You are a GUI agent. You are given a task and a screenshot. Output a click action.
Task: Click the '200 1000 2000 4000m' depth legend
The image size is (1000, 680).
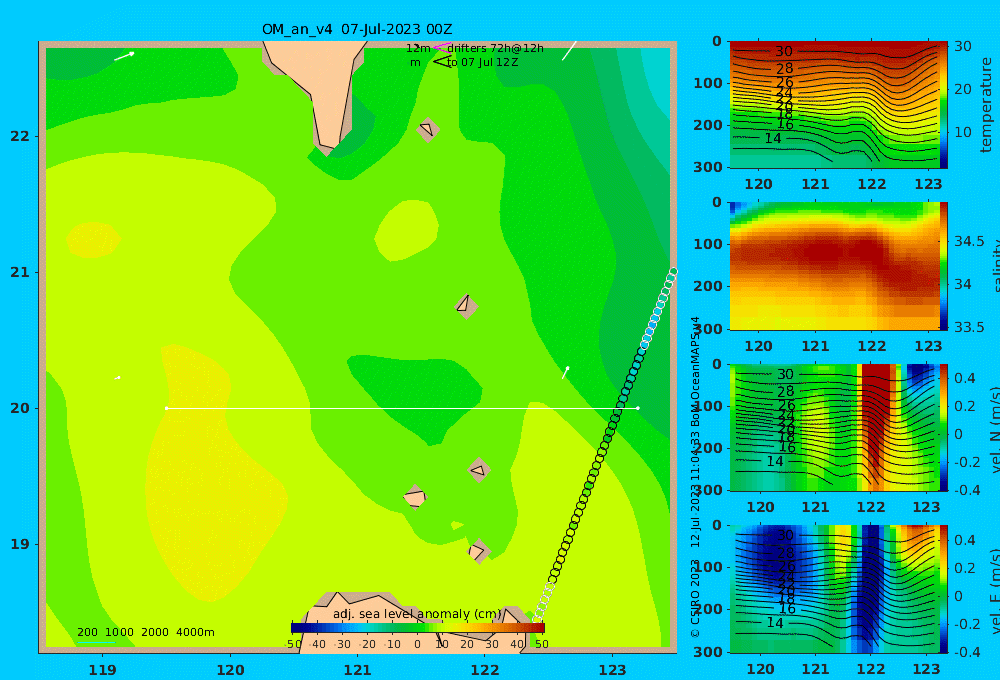pos(145,632)
